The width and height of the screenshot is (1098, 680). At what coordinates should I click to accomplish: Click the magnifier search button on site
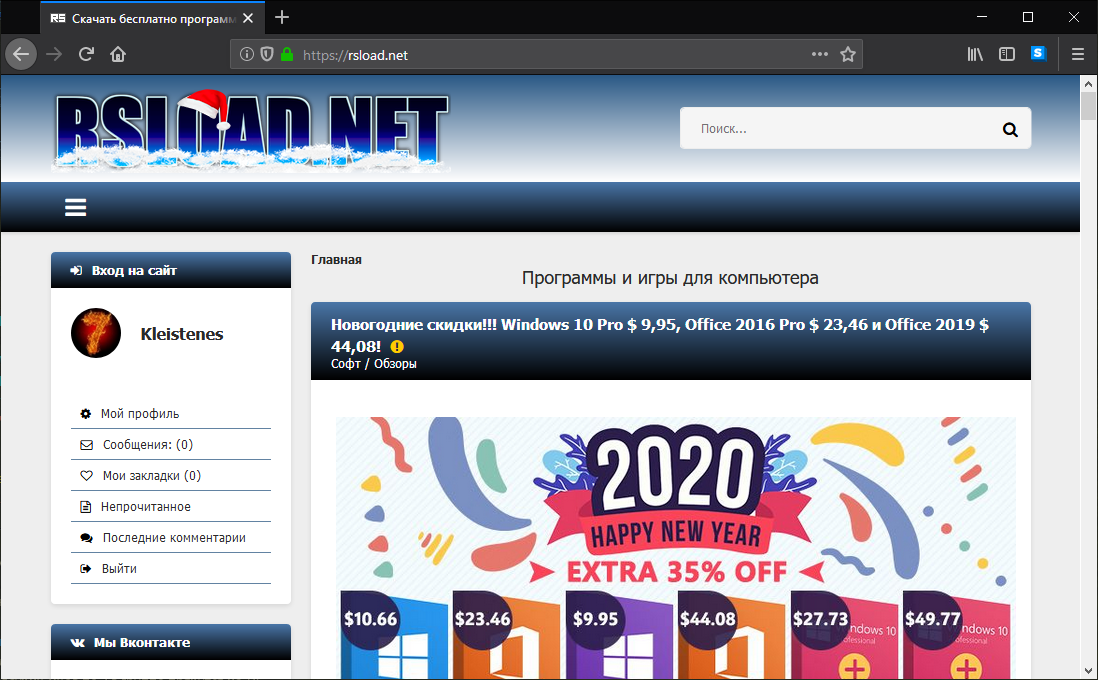click(1010, 129)
